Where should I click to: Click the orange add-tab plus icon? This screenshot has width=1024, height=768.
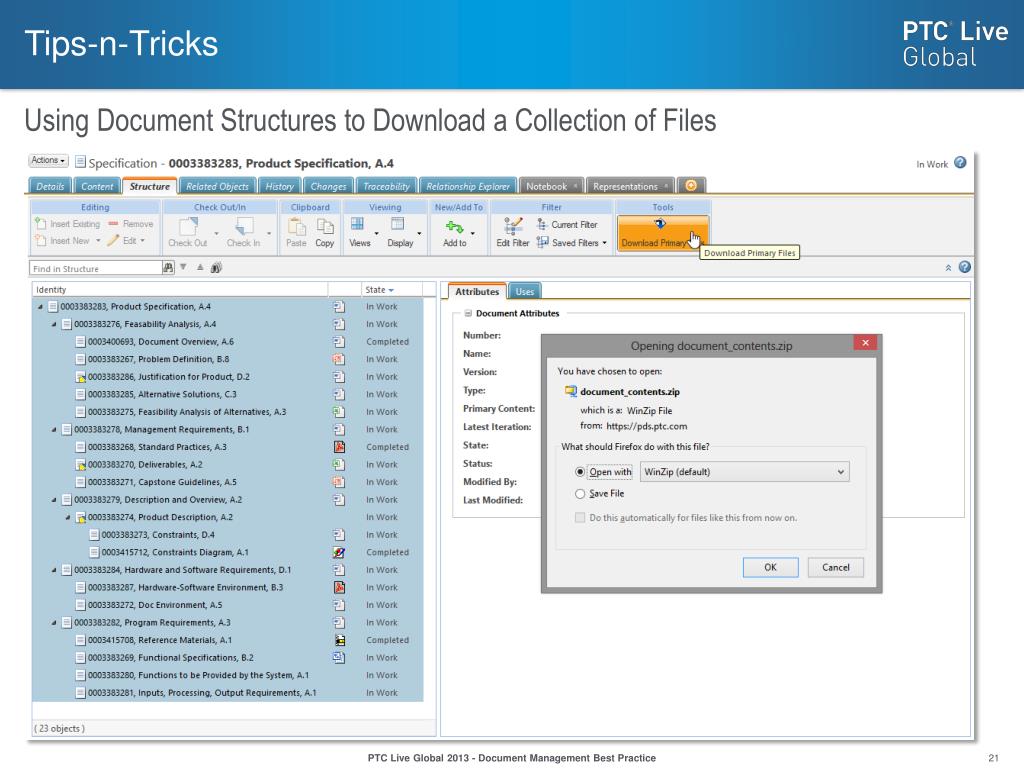click(x=691, y=185)
